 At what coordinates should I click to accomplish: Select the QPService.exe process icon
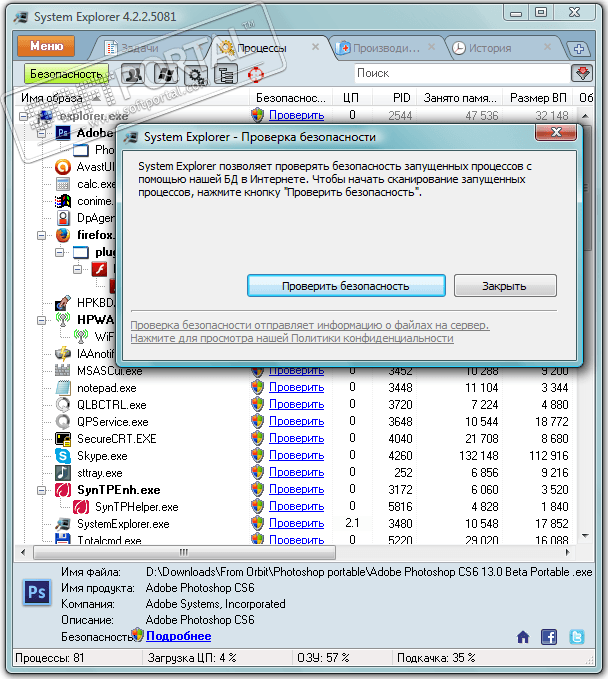[63, 421]
